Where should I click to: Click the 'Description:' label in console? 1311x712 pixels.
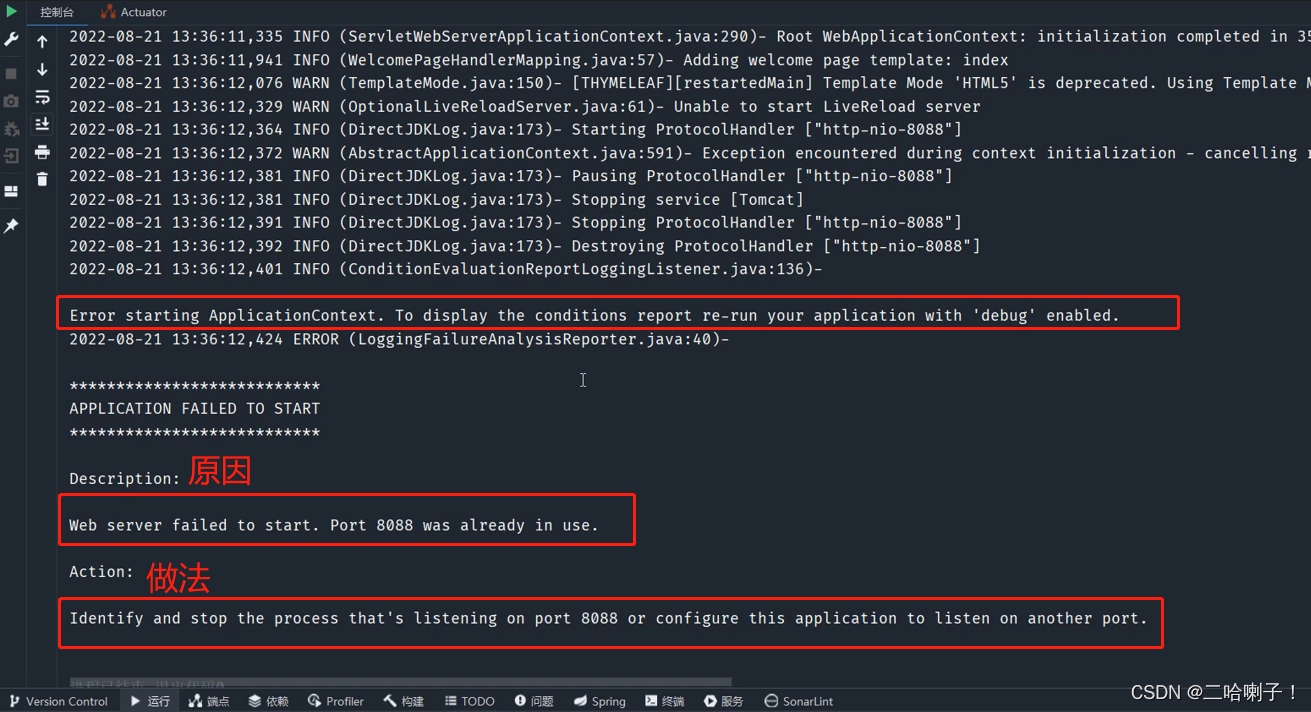tap(125, 479)
